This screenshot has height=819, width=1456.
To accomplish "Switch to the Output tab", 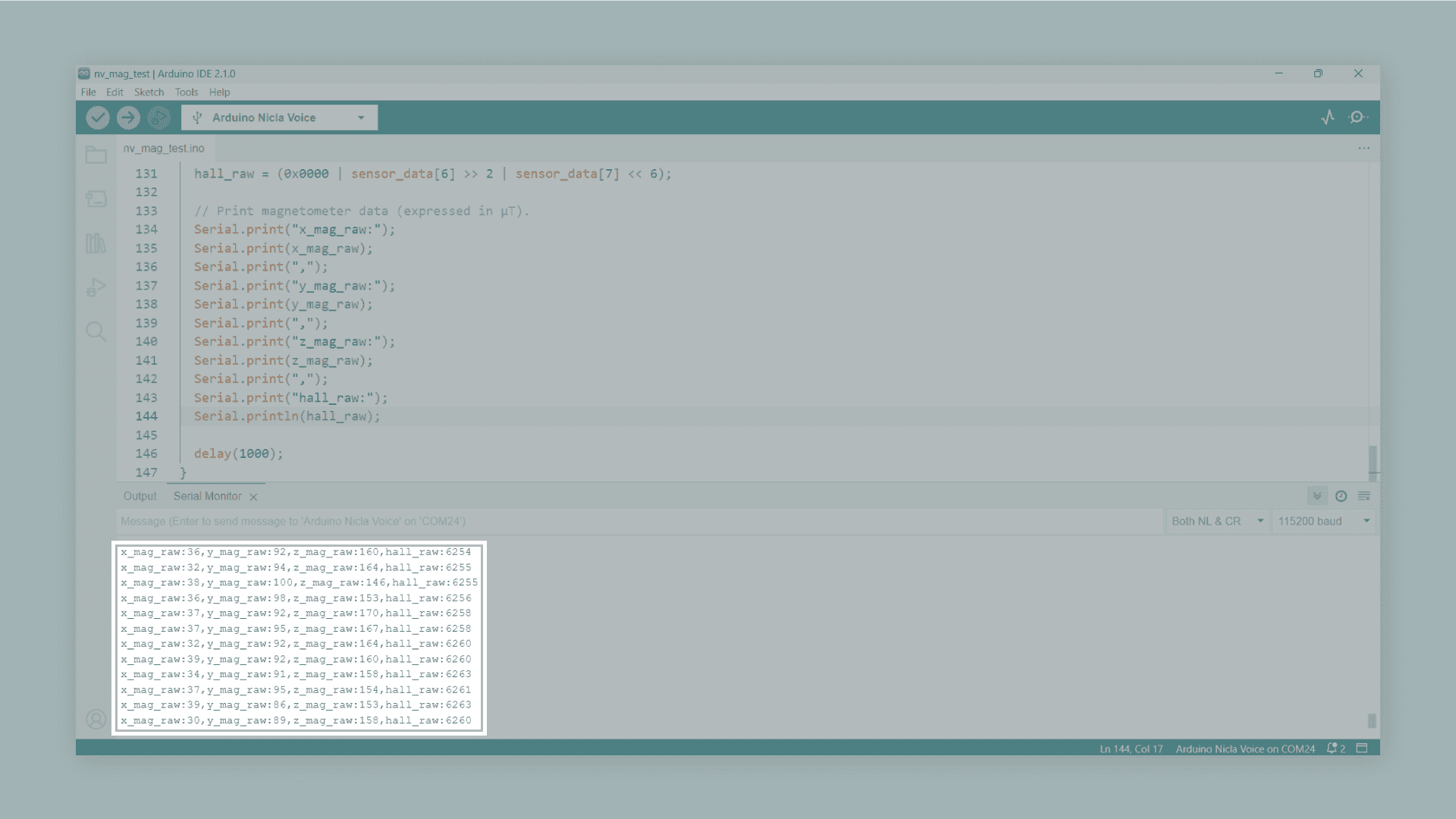I will point(140,496).
